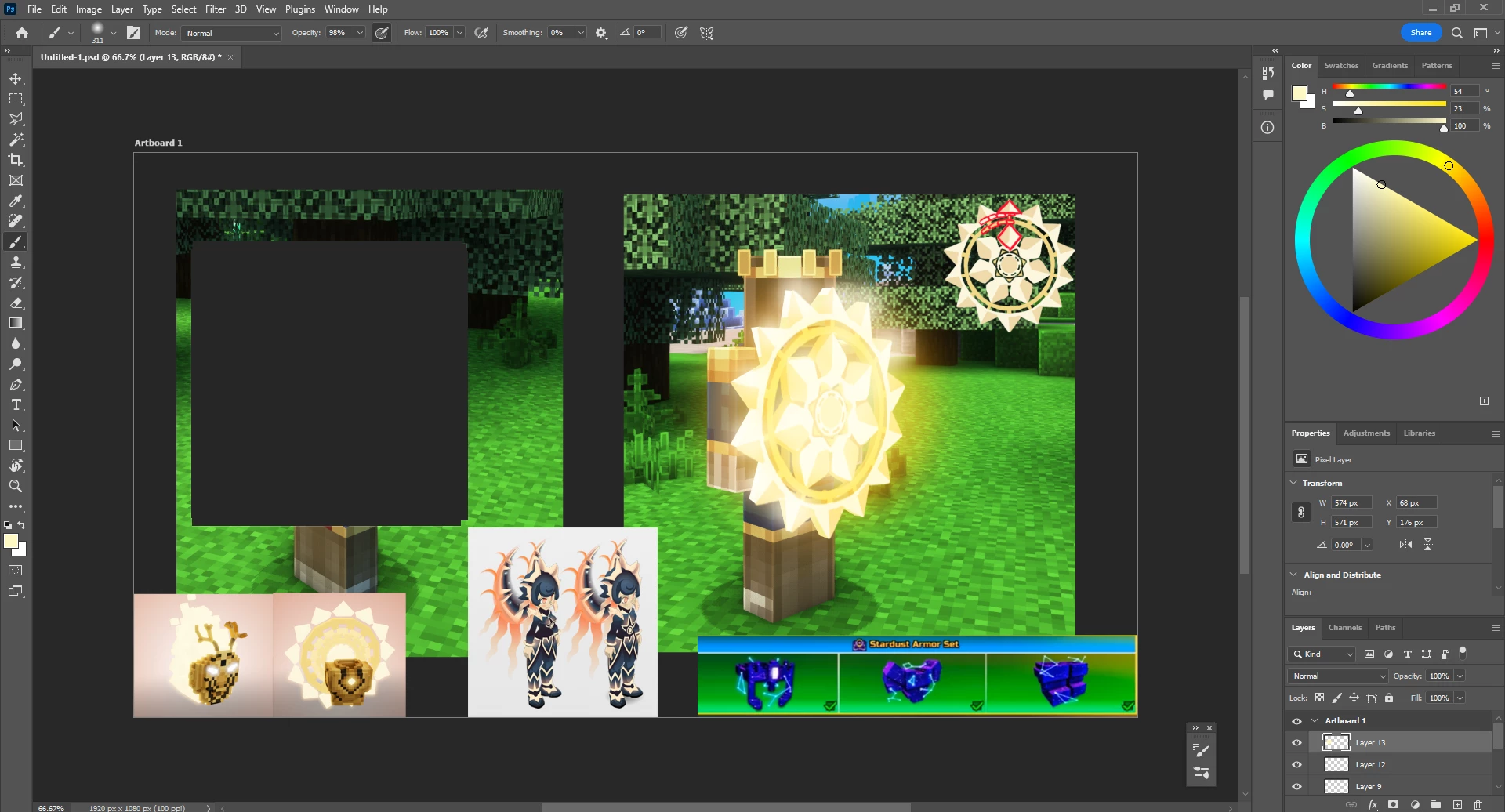Toggle visibility of Artboard 1
Viewport: 1505px width, 812px height.
click(x=1297, y=721)
